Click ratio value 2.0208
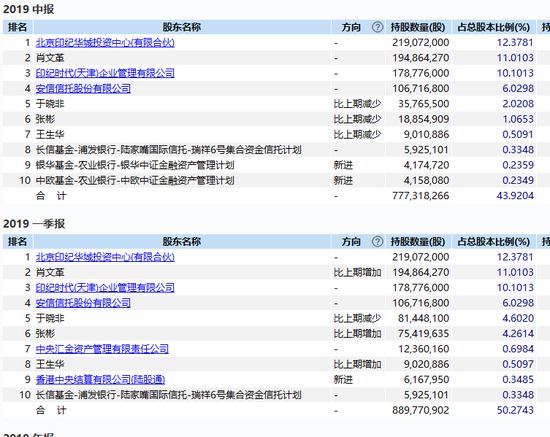This screenshot has width=550, height=437. 518,104
